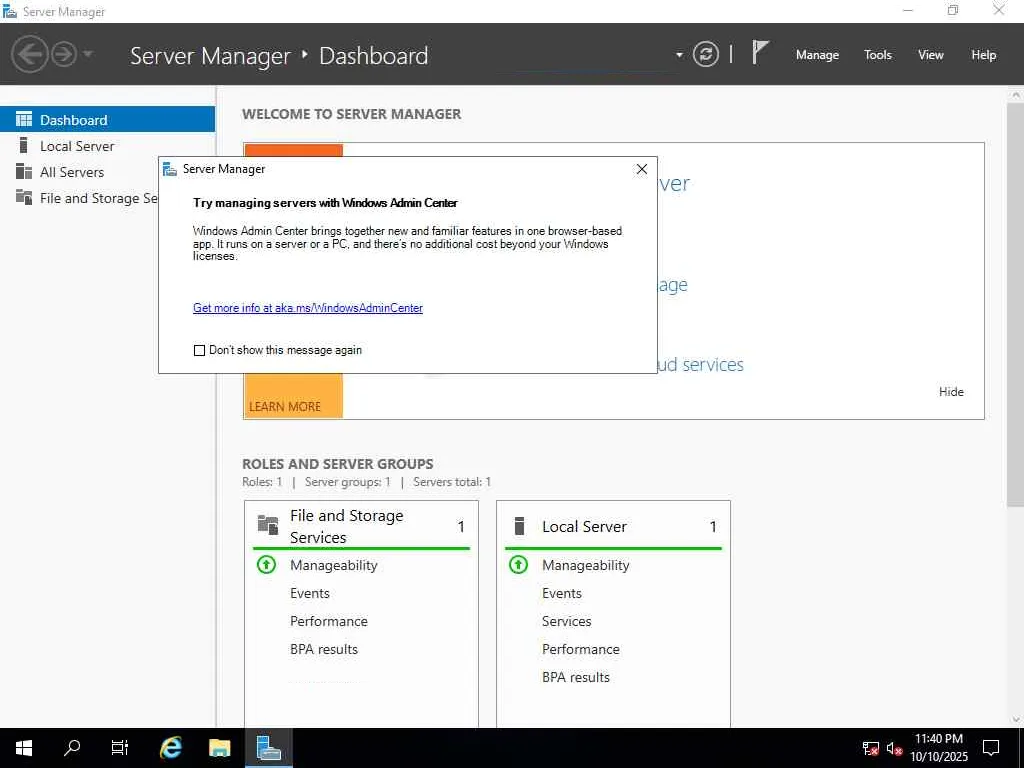Open the Manage menu
The height and width of the screenshot is (768, 1024).
[x=817, y=55]
